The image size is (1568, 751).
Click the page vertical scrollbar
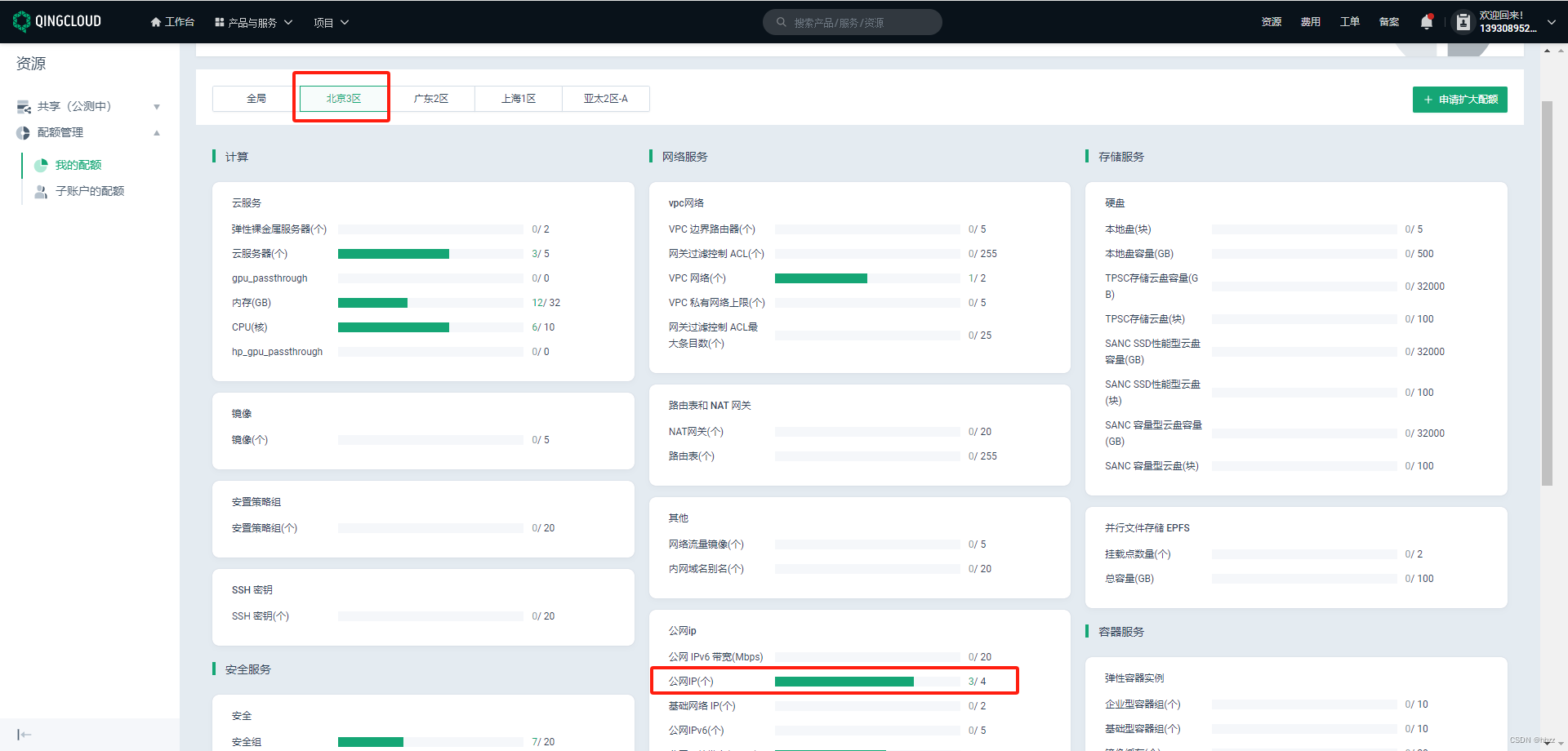click(x=1547, y=294)
